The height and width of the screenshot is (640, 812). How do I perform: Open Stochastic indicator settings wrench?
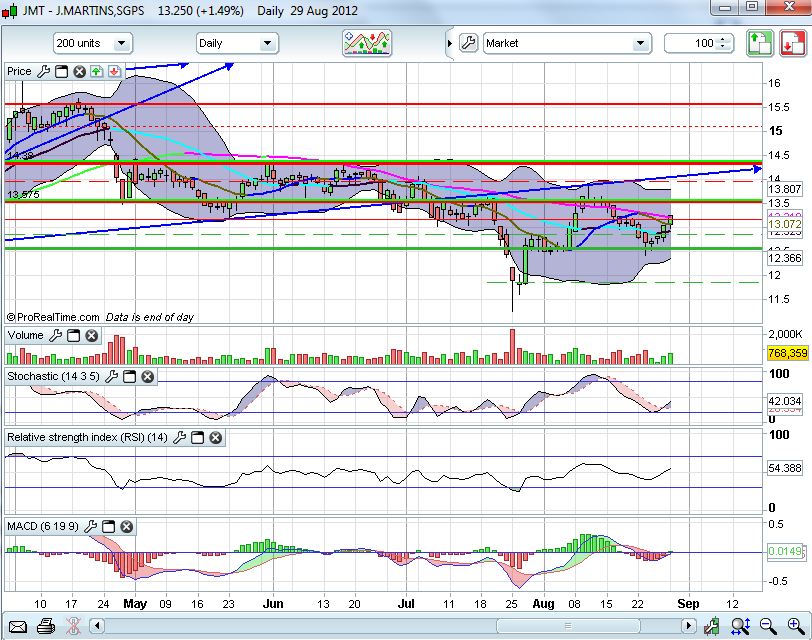click(111, 376)
